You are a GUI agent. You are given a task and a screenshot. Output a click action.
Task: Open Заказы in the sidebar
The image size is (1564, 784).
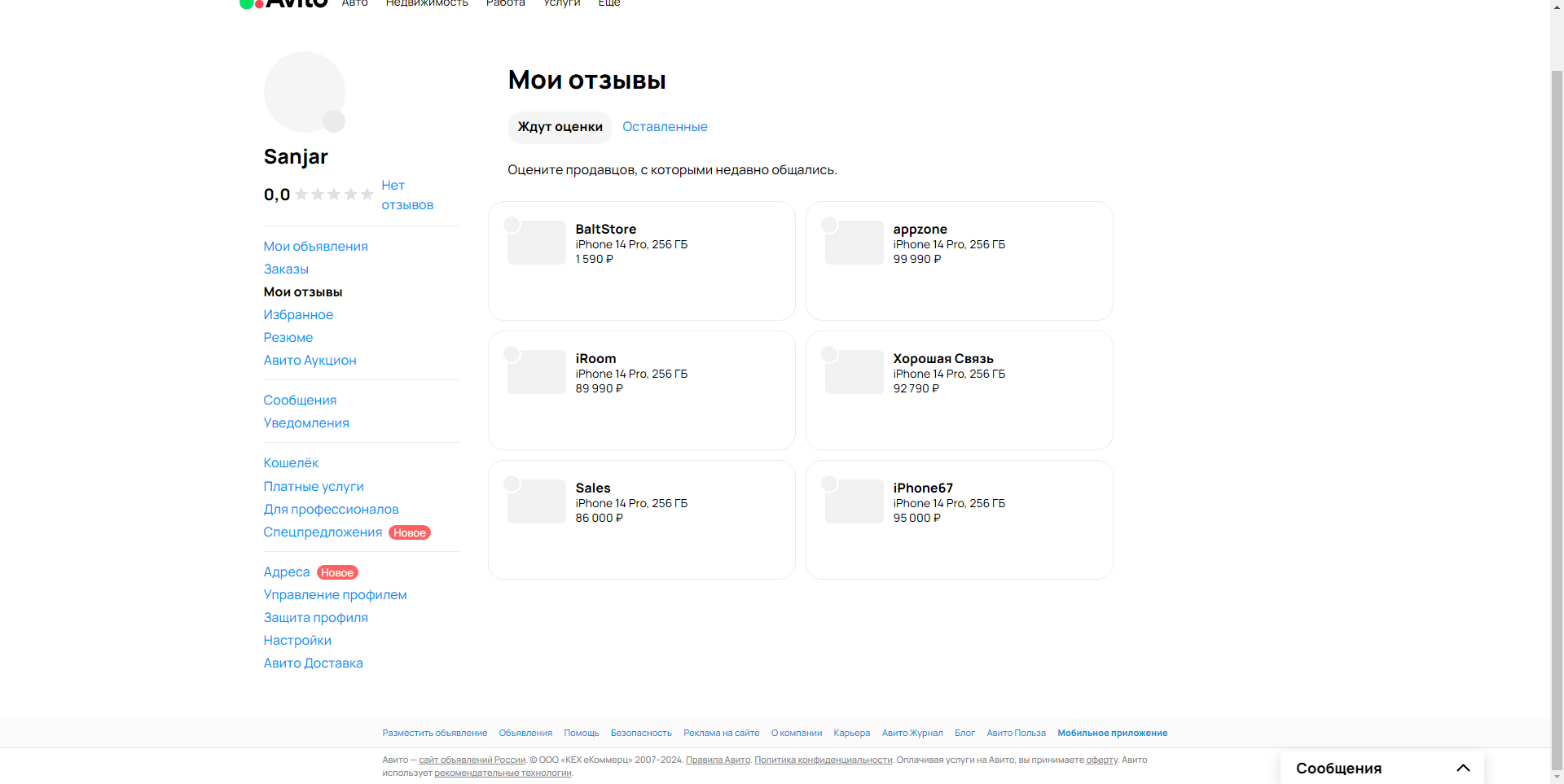tap(286, 269)
